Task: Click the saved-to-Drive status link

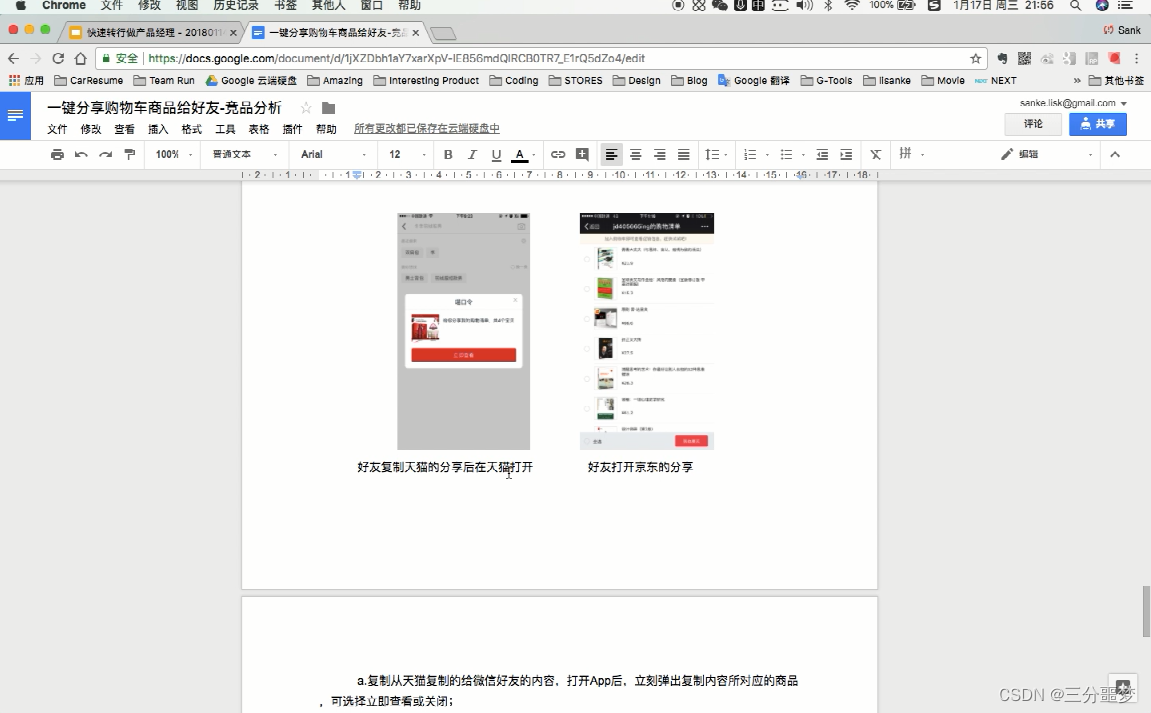Action: coord(426,129)
